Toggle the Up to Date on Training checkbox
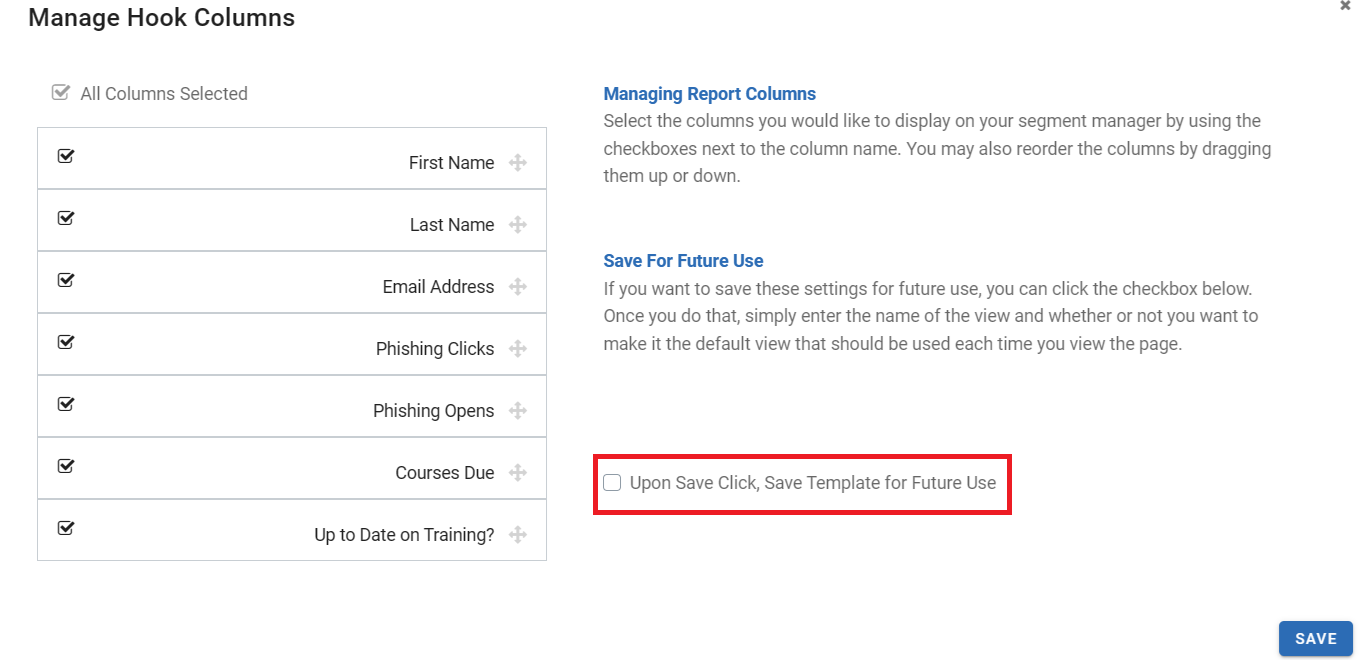This screenshot has height=660, width=1372. (66, 528)
